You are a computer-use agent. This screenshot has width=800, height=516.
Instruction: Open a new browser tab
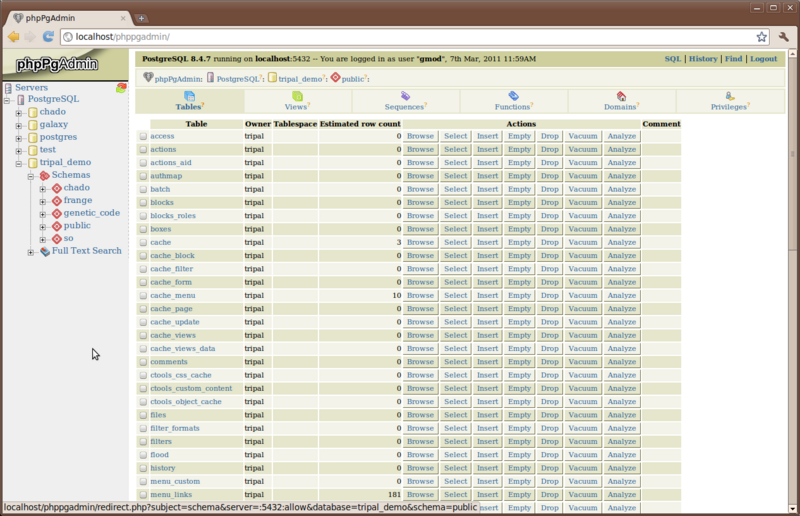(x=141, y=18)
